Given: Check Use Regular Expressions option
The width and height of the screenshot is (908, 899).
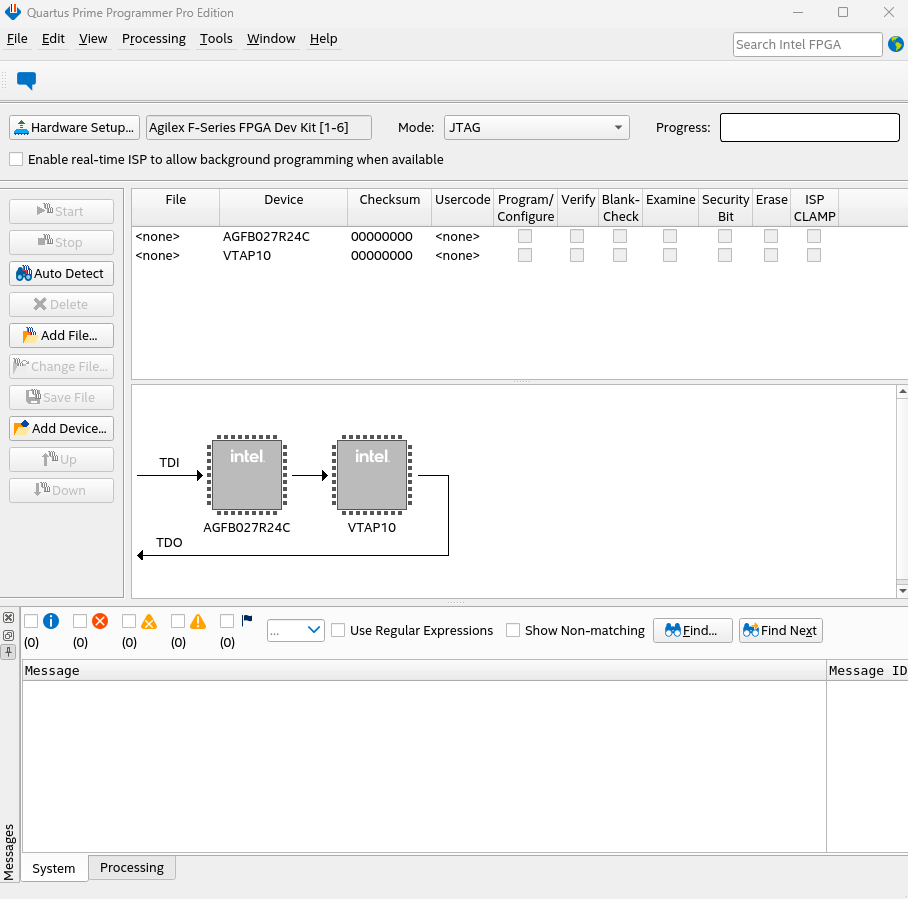Looking at the screenshot, I should coord(339,630).
